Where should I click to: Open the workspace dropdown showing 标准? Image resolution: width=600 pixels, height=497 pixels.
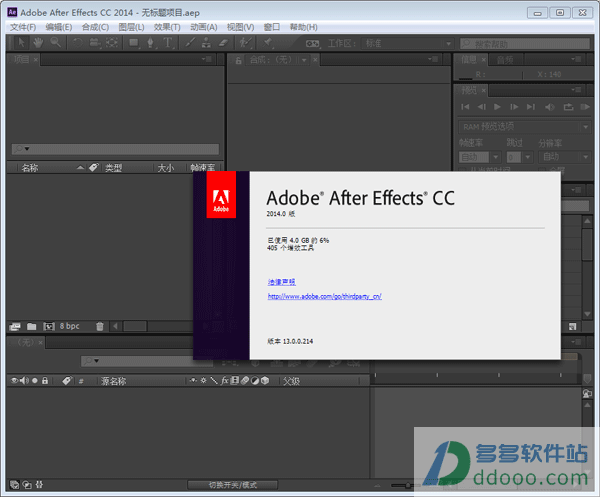click(x=408, y=44)
